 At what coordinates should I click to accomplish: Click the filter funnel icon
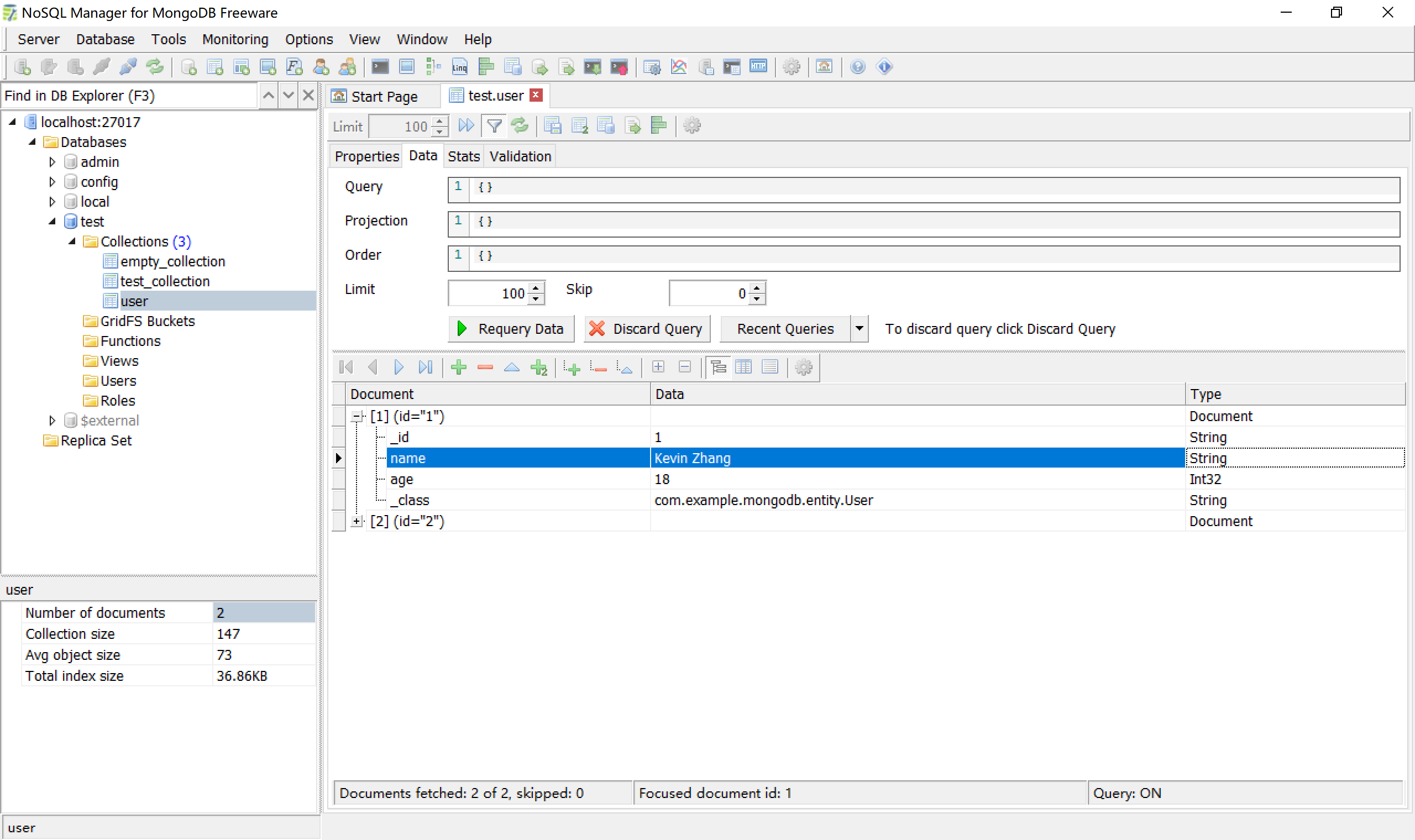(x=494, y=125)
